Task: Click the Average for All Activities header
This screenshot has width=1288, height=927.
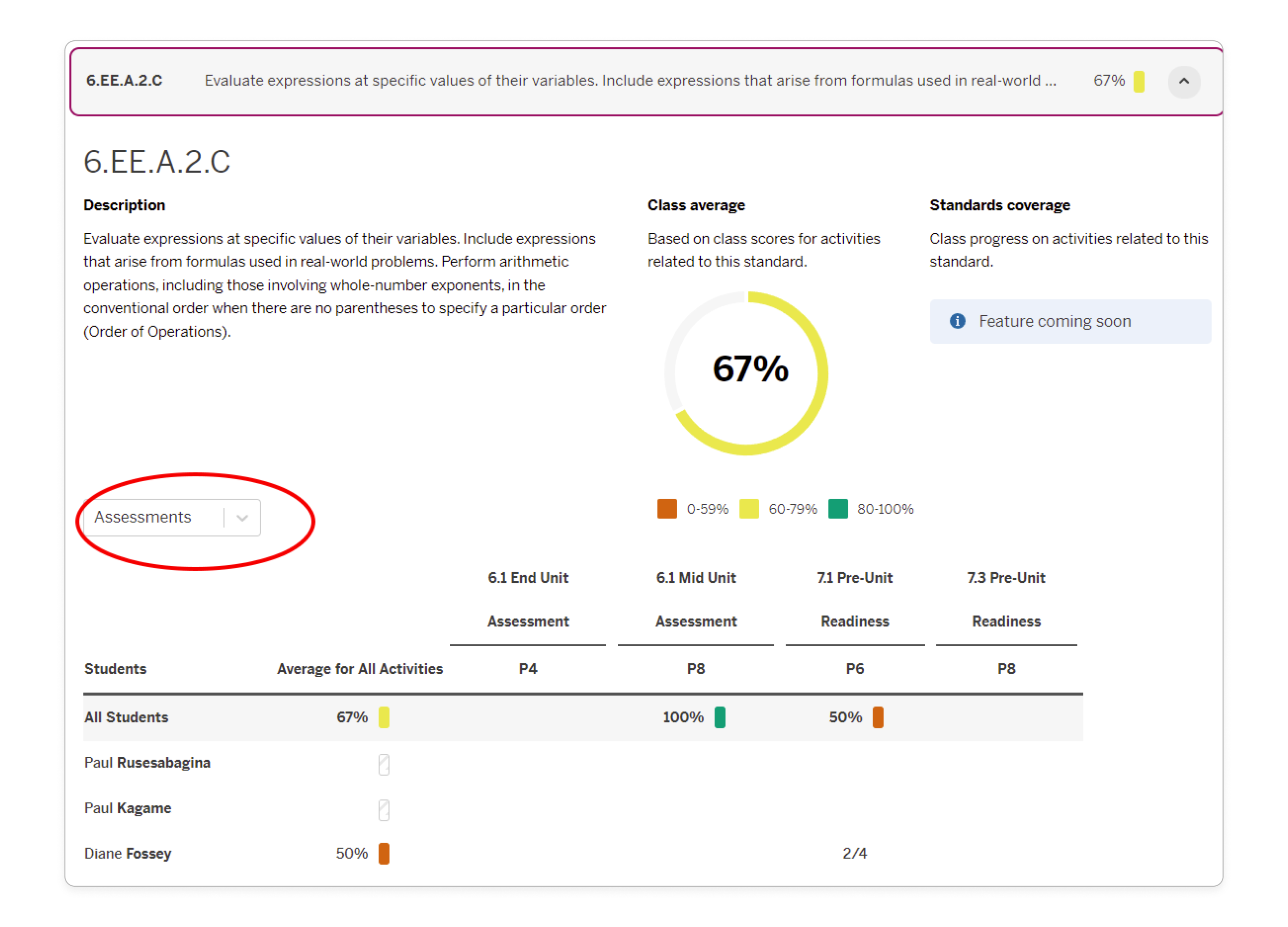Action: point(359,668)
